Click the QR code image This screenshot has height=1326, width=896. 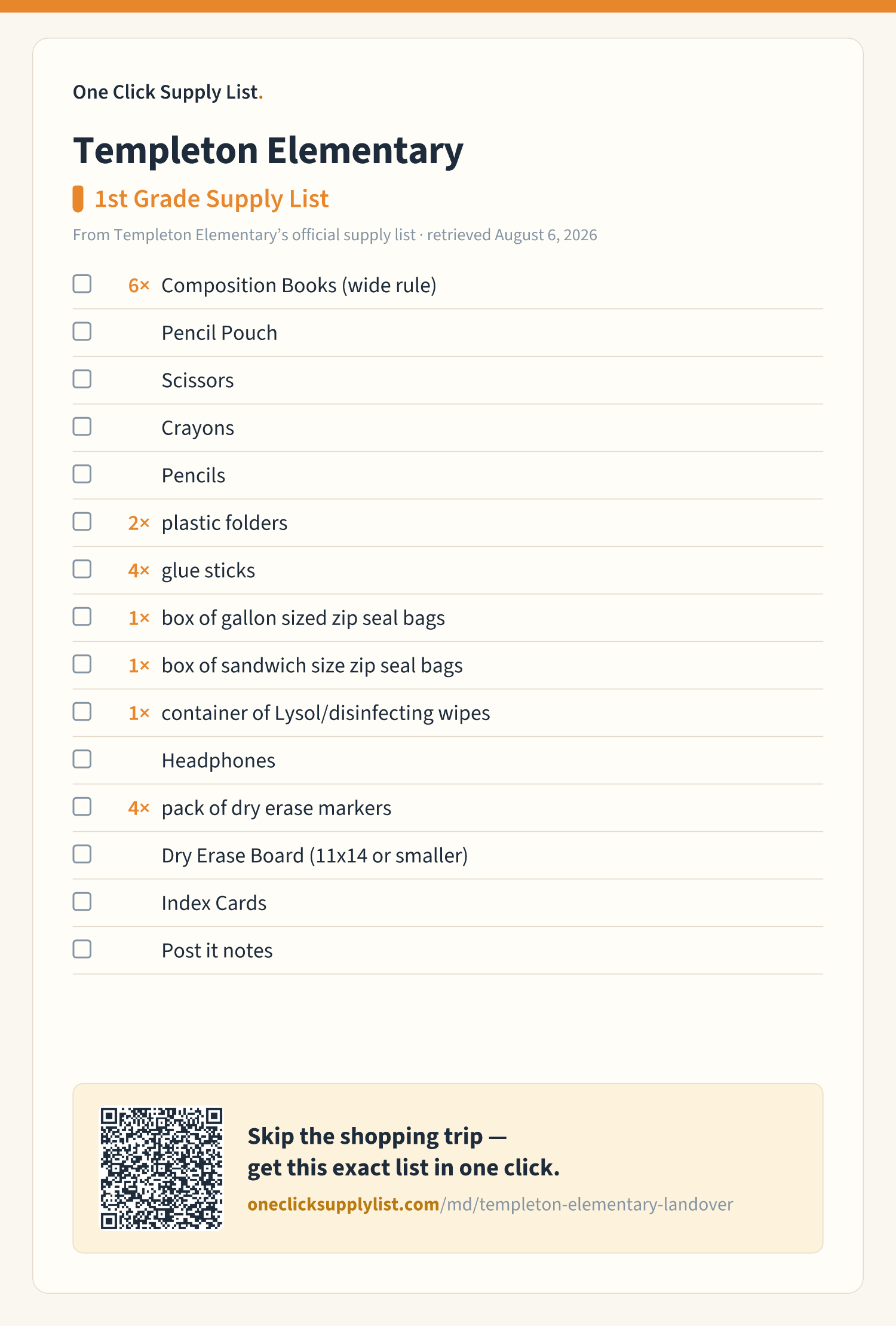(161, 1168)
